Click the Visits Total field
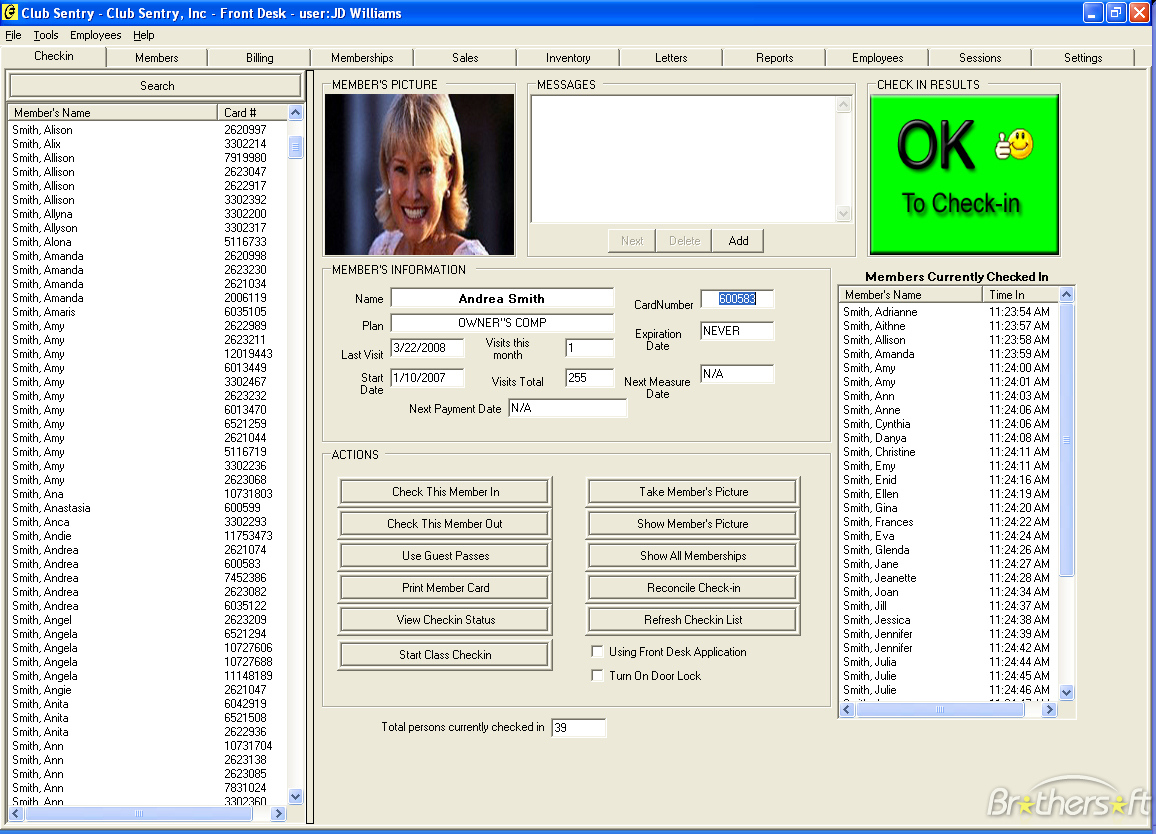This screenshot has height=834, width=1156. click(590, 378)
